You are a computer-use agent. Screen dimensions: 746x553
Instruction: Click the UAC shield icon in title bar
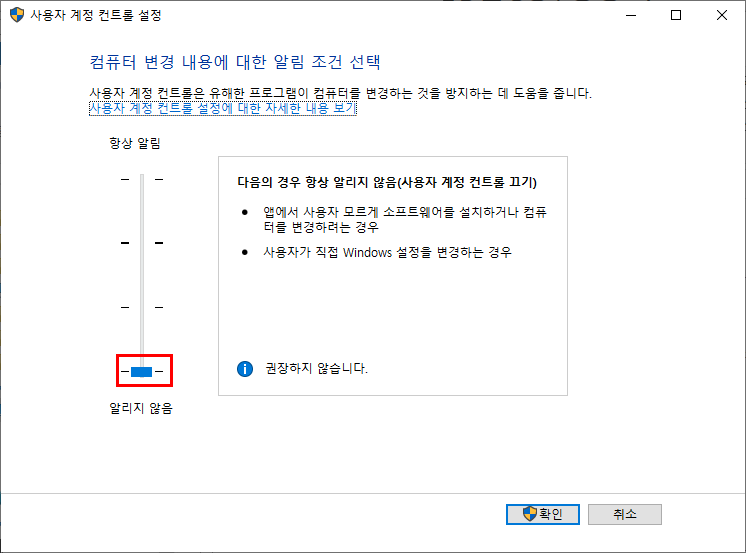click(17, 15)
